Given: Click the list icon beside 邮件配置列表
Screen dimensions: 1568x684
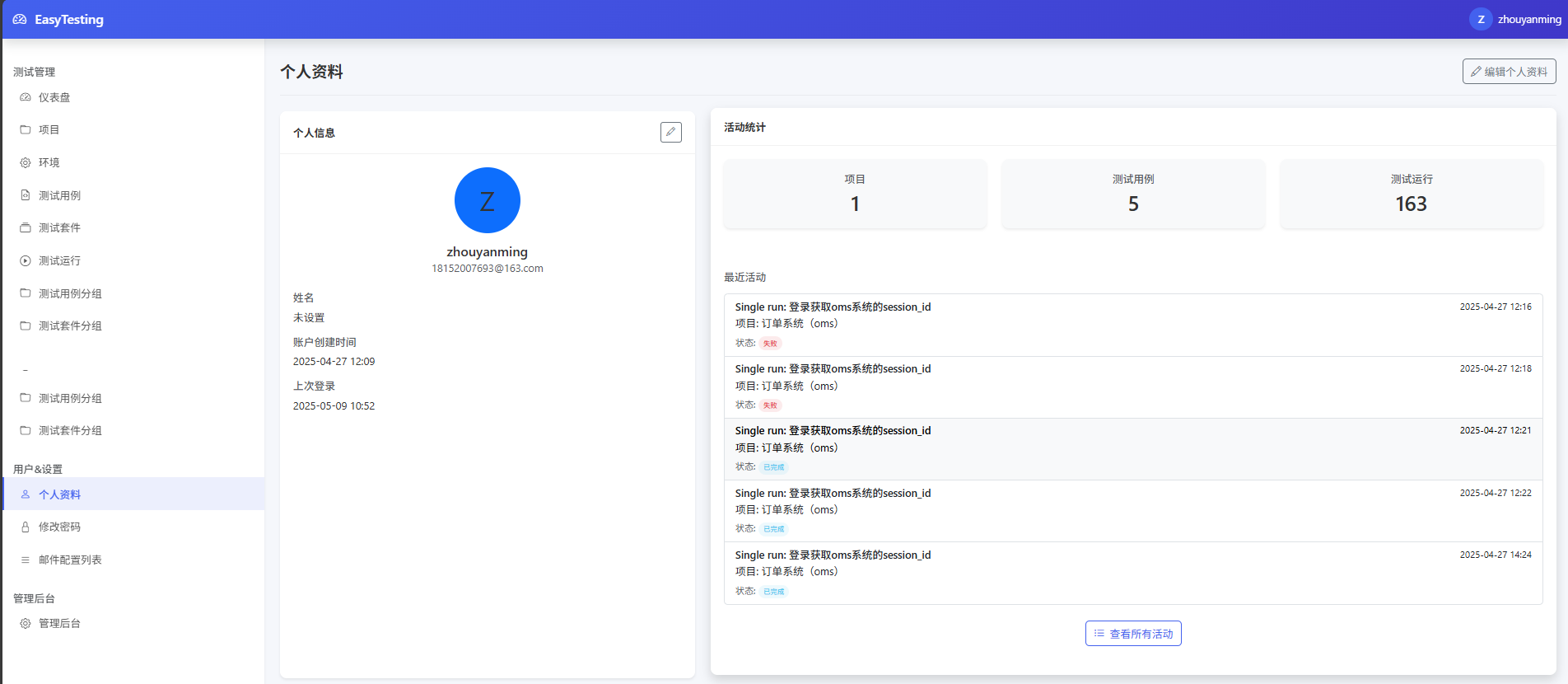Looking at the screenshot, I should coord(26,560).
